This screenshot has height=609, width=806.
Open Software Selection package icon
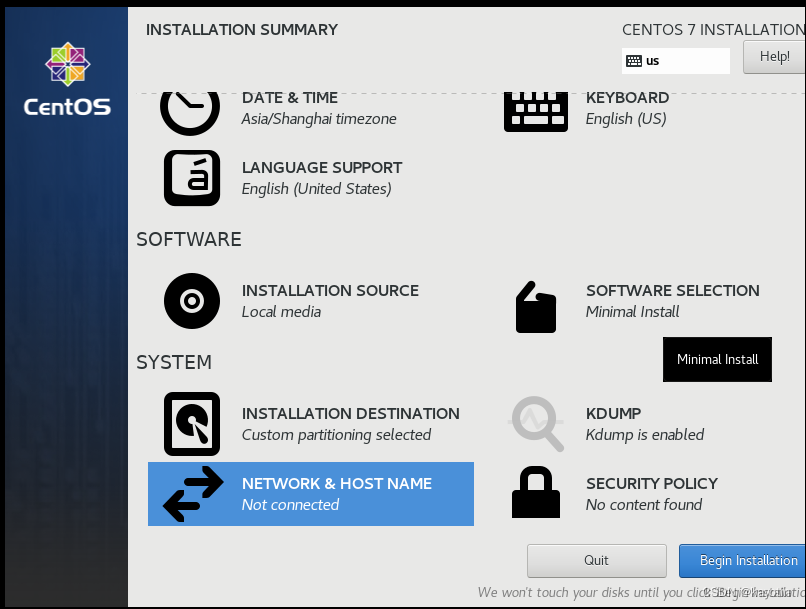(536, 307)
